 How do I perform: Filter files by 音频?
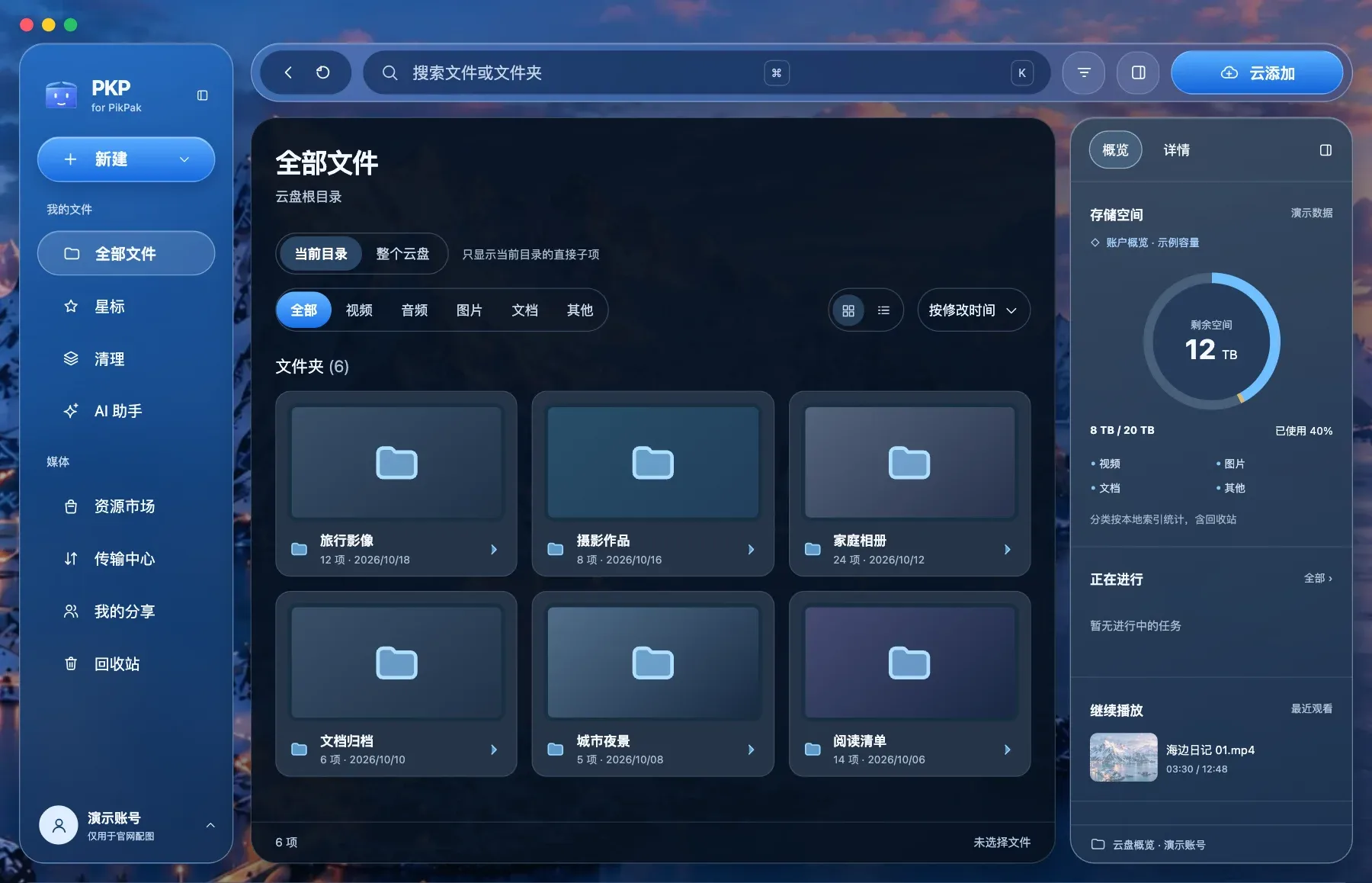coord(415,310)
